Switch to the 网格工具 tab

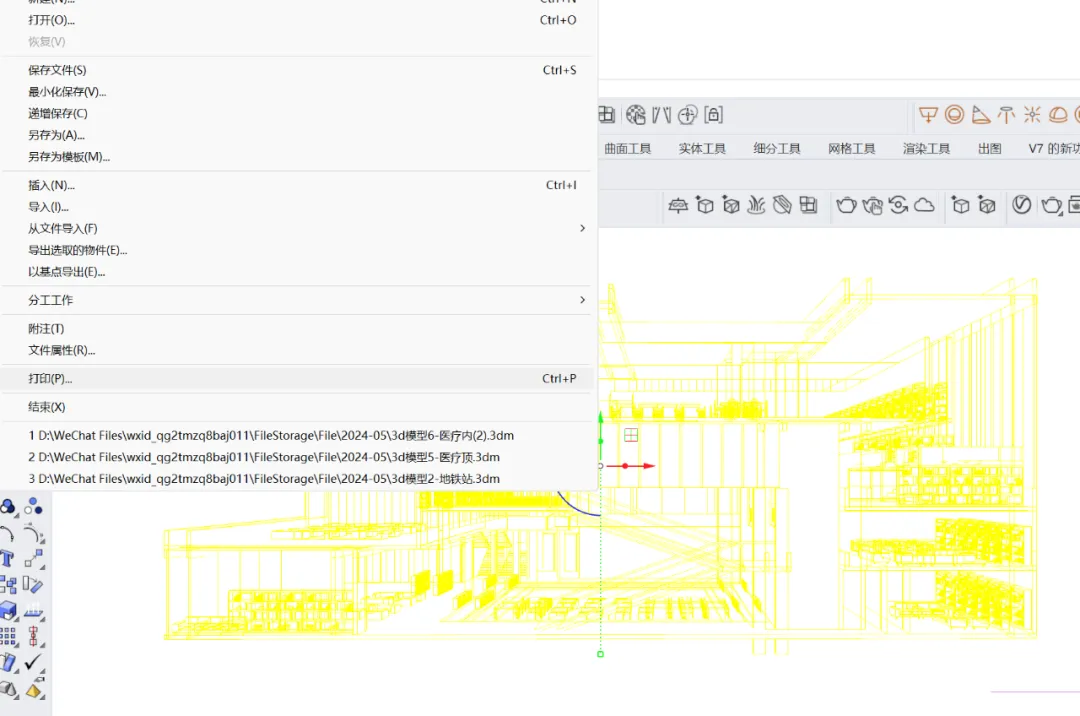(851, 148)
